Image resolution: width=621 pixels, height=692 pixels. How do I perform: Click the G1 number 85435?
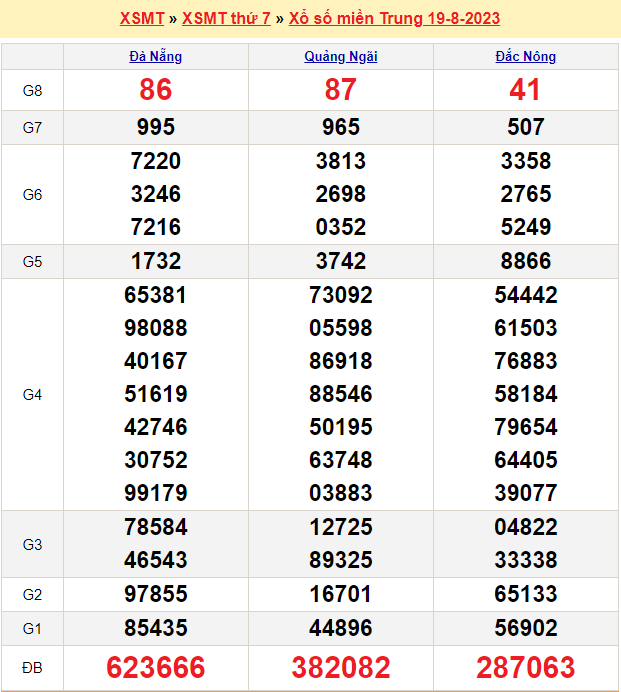tap(156, 628)
